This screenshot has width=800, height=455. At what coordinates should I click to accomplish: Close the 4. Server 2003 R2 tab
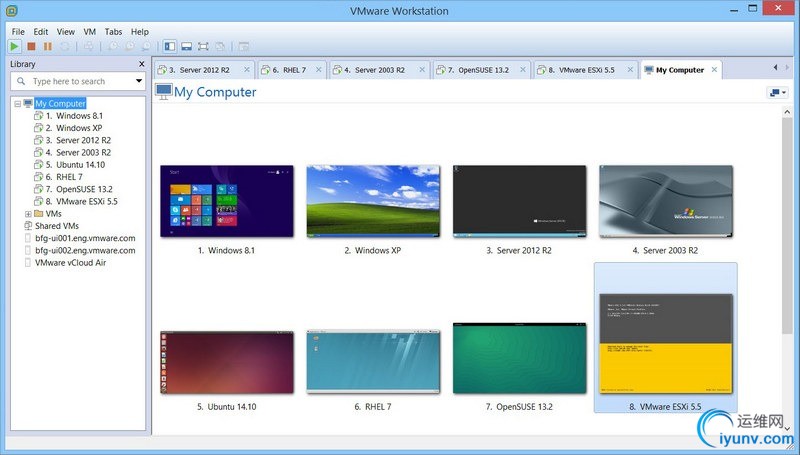[422, 70]
